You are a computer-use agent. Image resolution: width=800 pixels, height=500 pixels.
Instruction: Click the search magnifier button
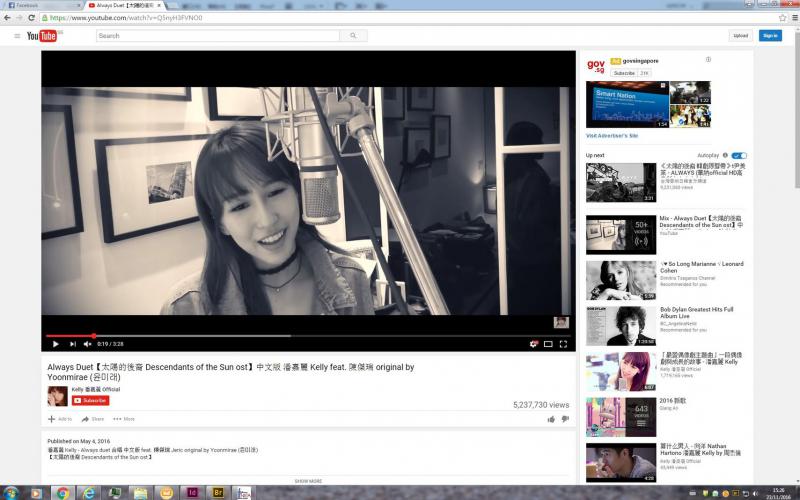point(353,36)
